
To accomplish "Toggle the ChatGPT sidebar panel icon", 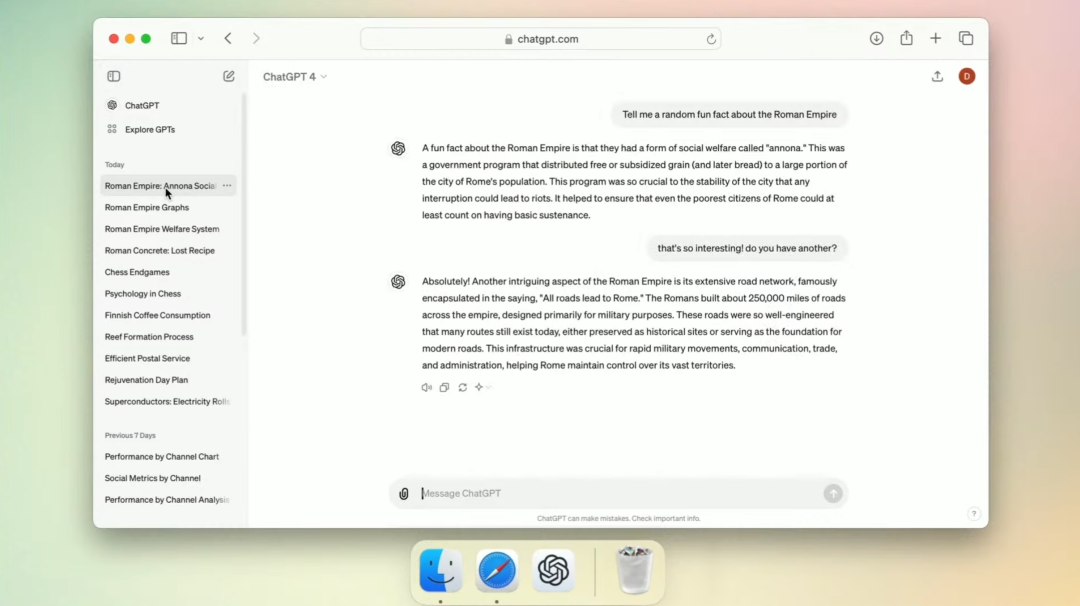I will click(x=114, y=76).
